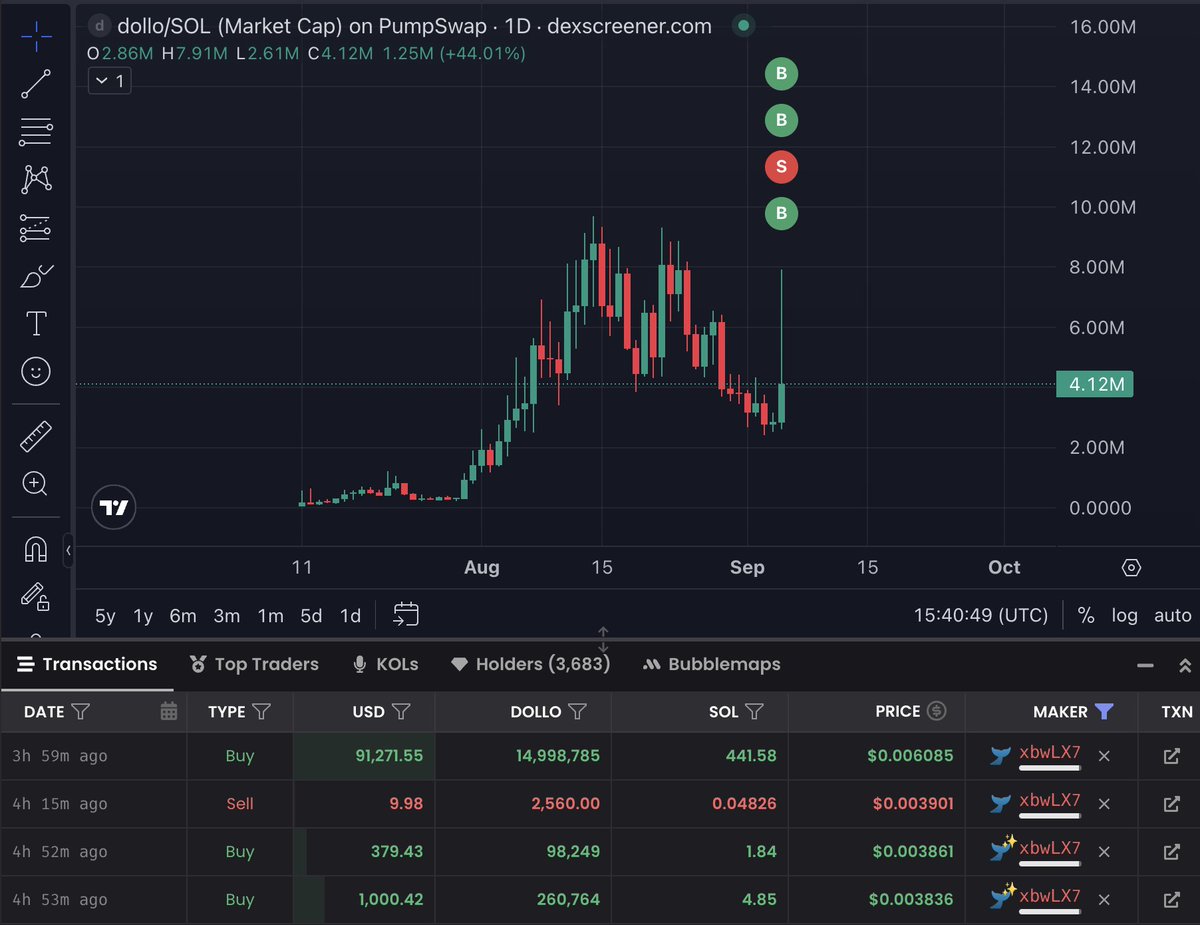Open transaction link for 4h 15m ago sell
This screenshot has height=925, width=1200.
[x=1172, y=804]
